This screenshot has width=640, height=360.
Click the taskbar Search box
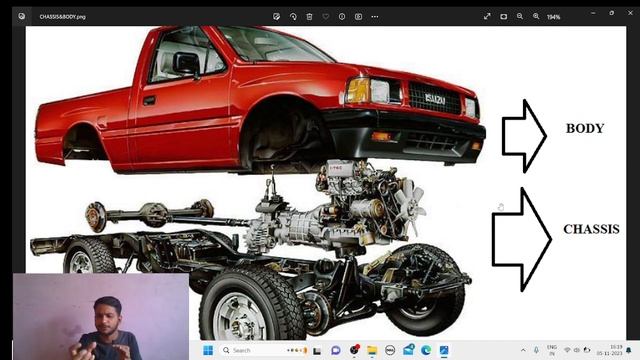click(x=264, y=350)
